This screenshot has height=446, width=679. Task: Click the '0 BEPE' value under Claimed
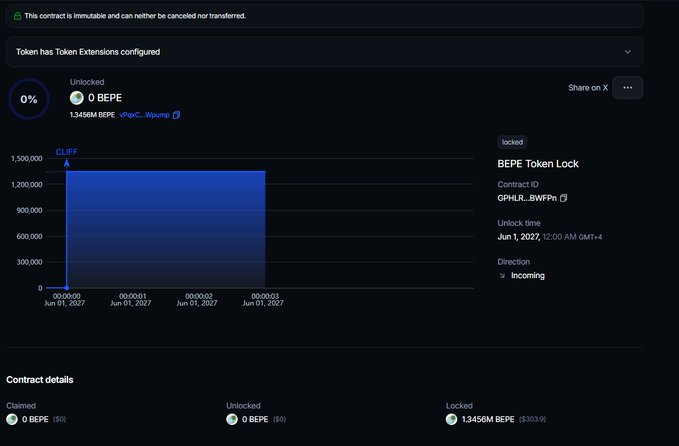(35, 419)
